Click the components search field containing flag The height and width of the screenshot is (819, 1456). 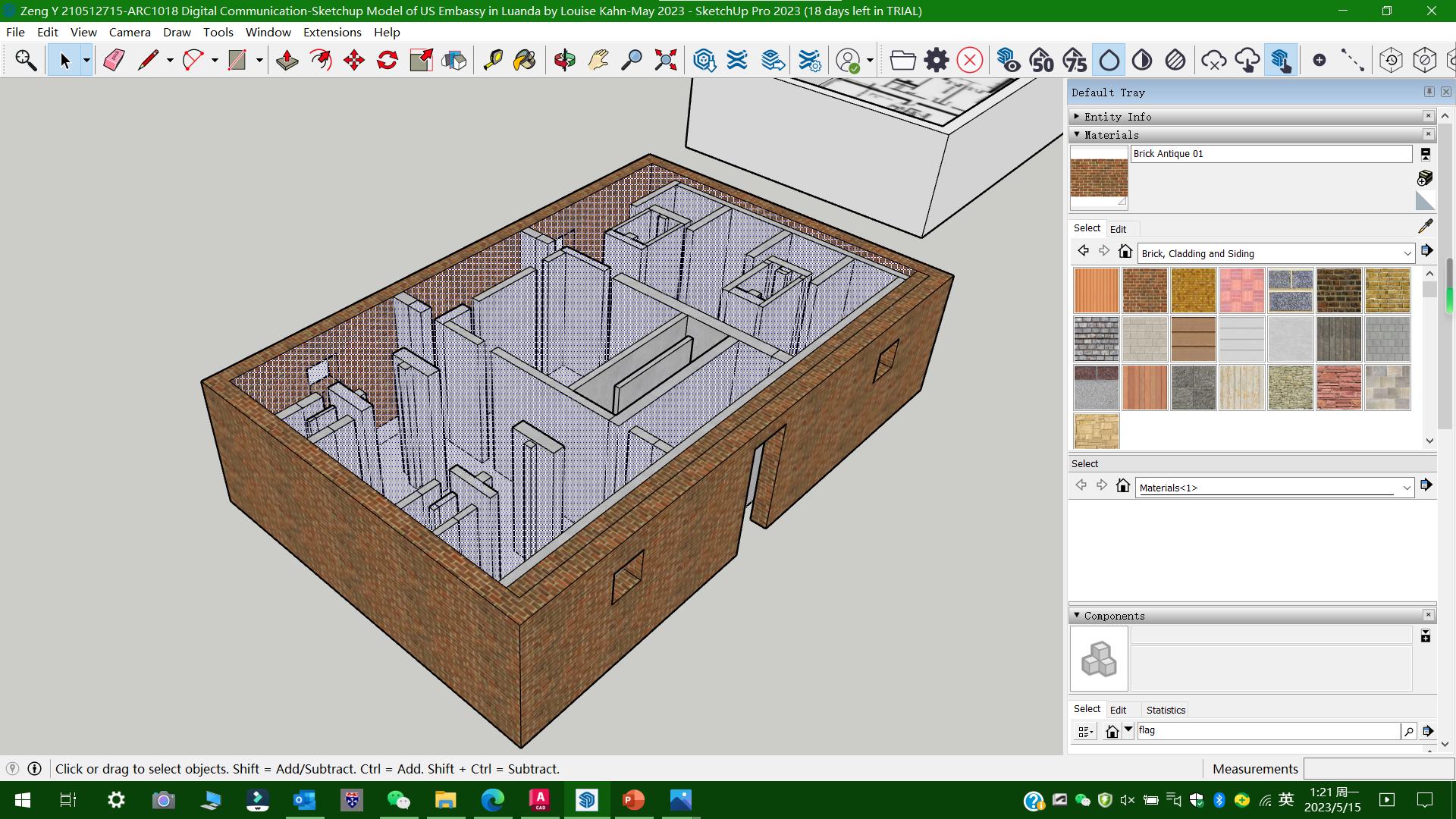tap(1266, 730)
